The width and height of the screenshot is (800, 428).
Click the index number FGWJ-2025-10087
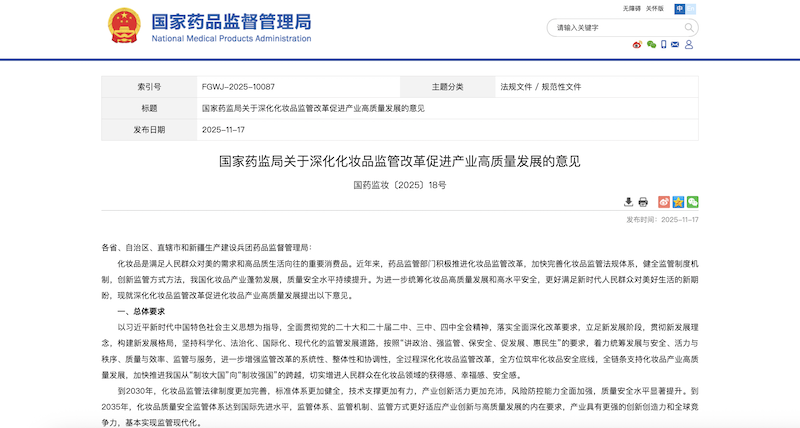coord(238,87)
